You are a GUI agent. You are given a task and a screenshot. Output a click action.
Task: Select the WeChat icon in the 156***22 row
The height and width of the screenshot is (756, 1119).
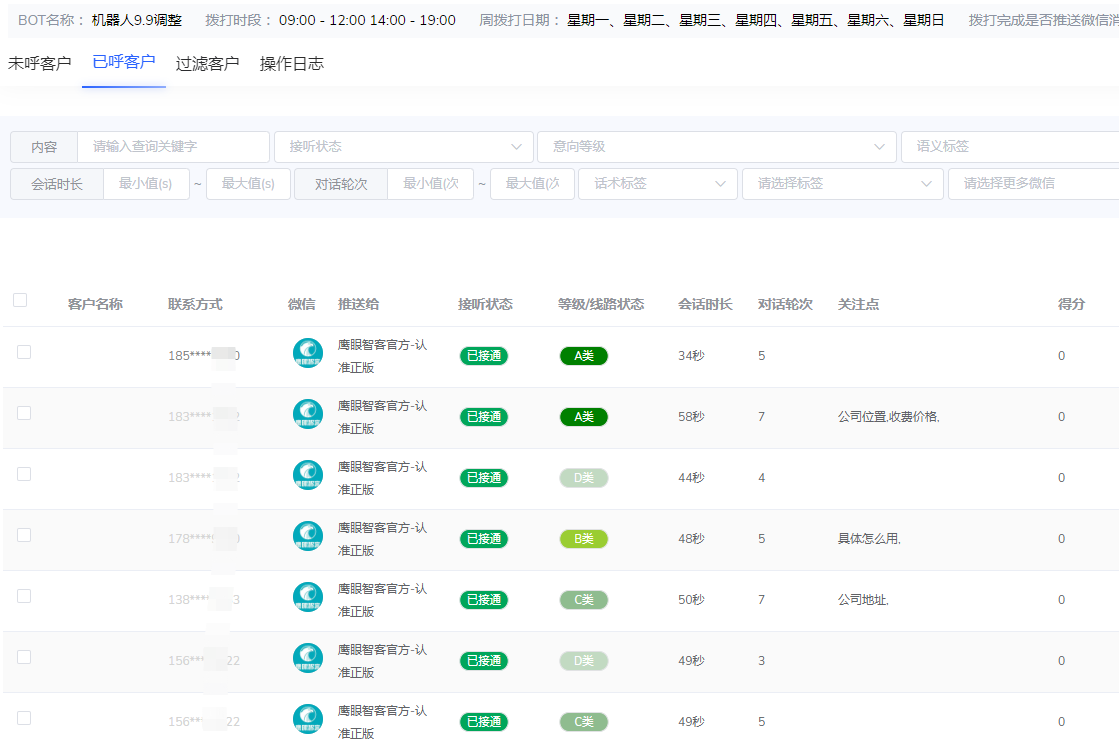[307, 660]
